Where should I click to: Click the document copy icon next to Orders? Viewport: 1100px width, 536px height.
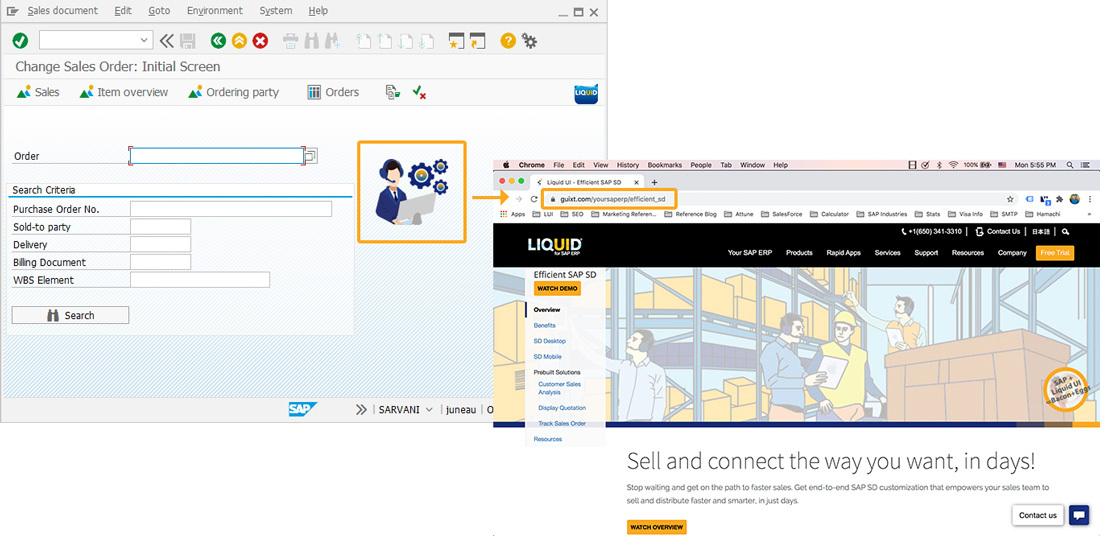coord(393,92)
